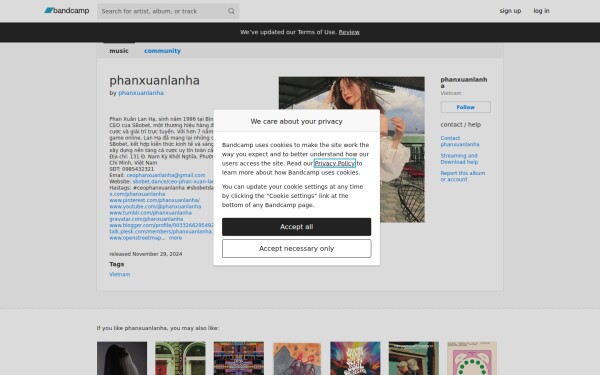
Task: Follow phanxuanlanha
Action: tap(465, 107)
